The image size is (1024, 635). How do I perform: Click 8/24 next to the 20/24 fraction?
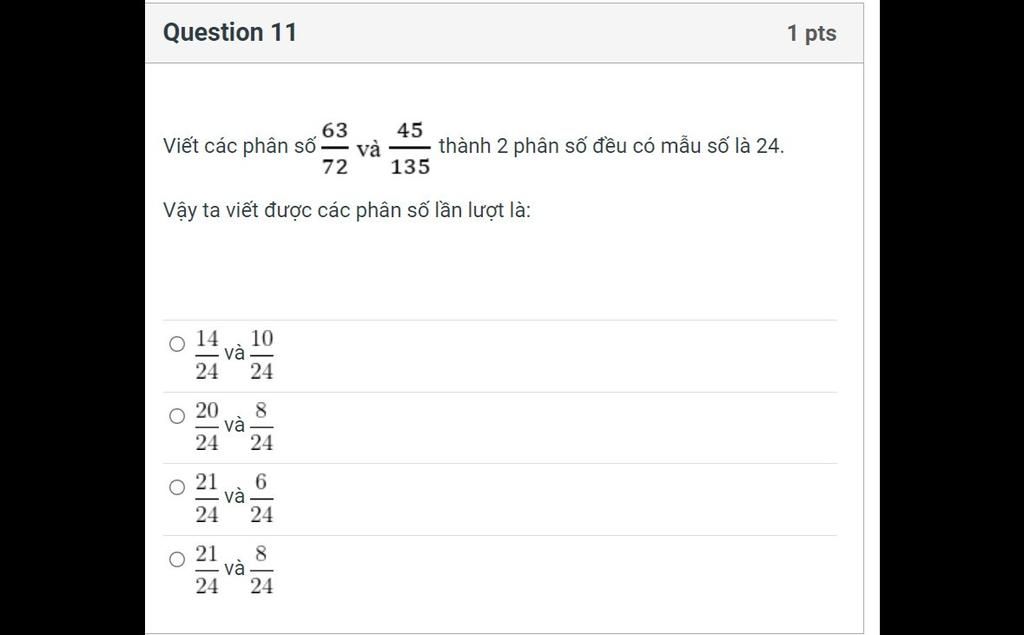coord(261,427)
